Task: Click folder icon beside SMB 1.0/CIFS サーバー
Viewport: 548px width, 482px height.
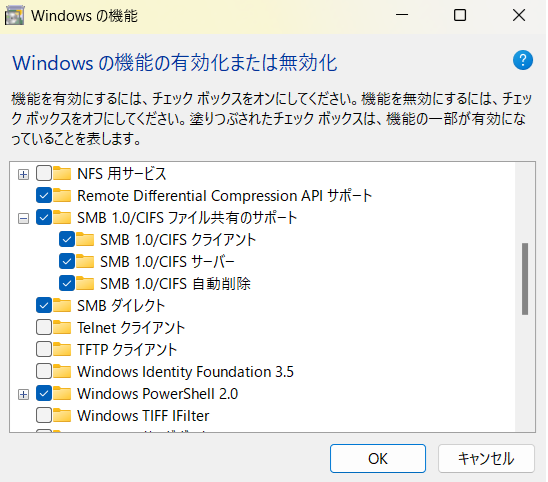Action: [x=85, y=261]
